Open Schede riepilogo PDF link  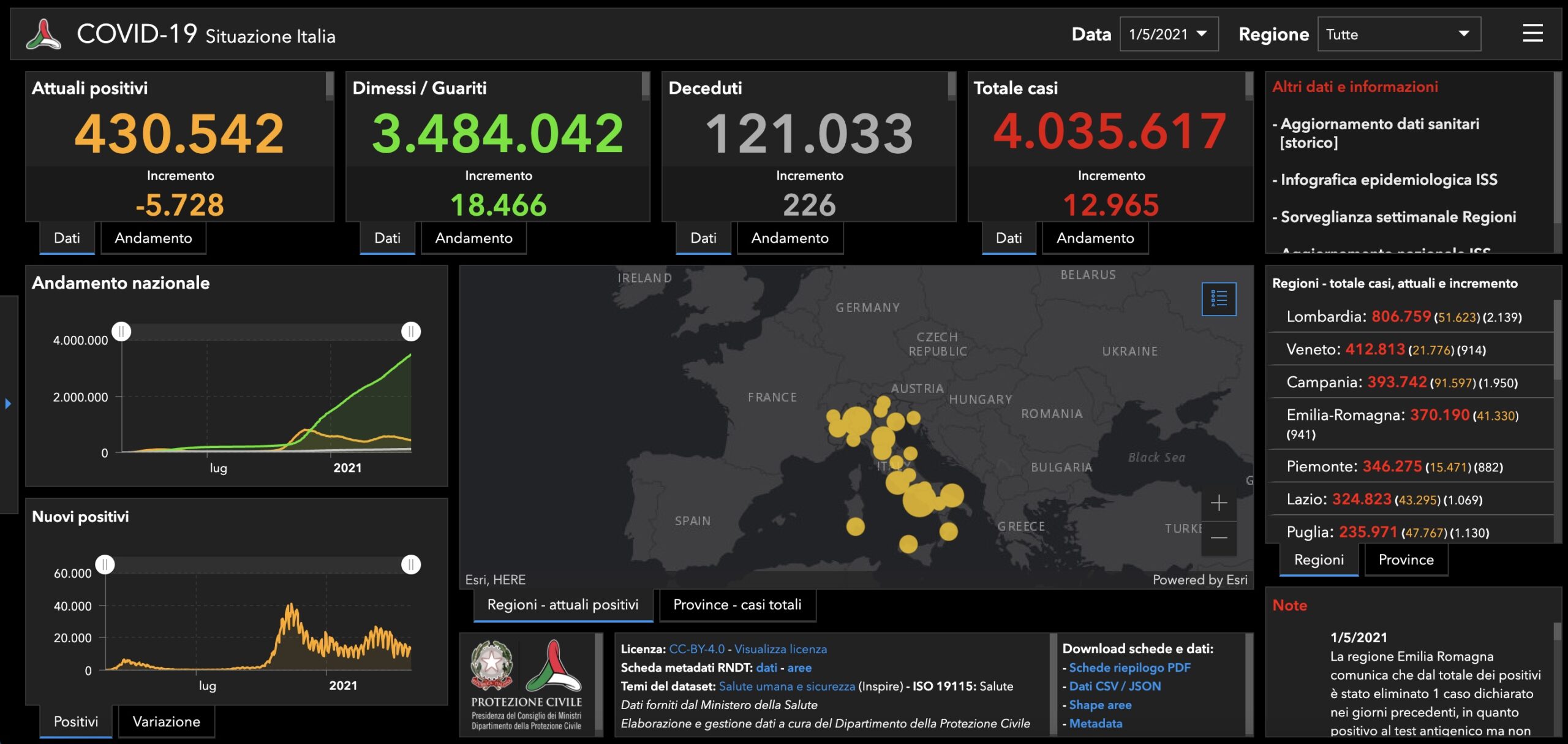[1129, 667]
